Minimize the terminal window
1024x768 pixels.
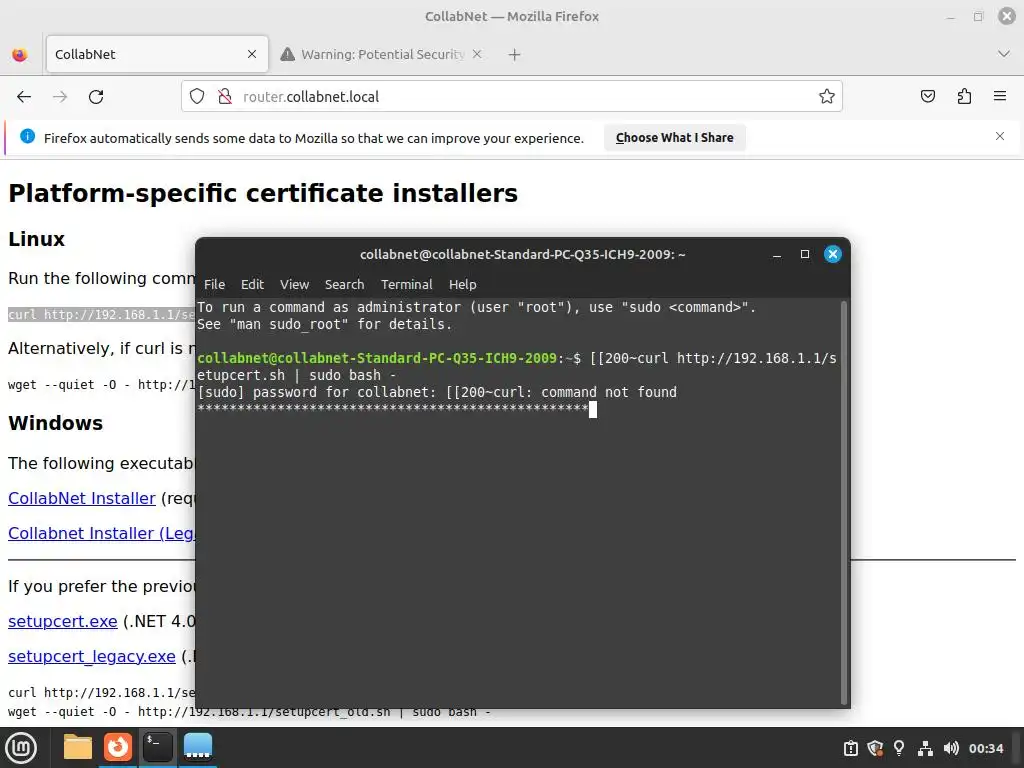point(777,255)
